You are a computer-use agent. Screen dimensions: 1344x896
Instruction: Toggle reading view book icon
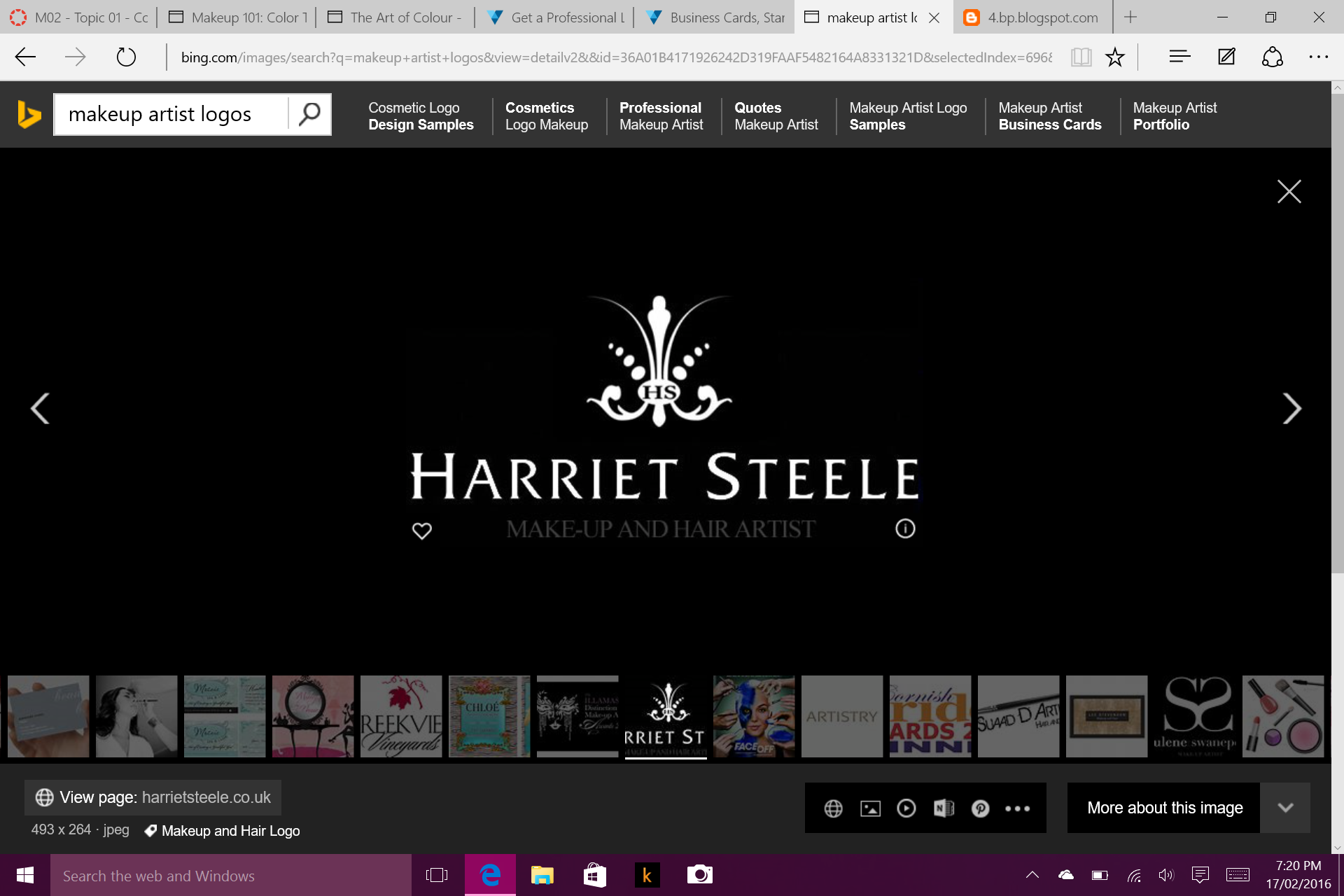click(x=1081, y=57)
